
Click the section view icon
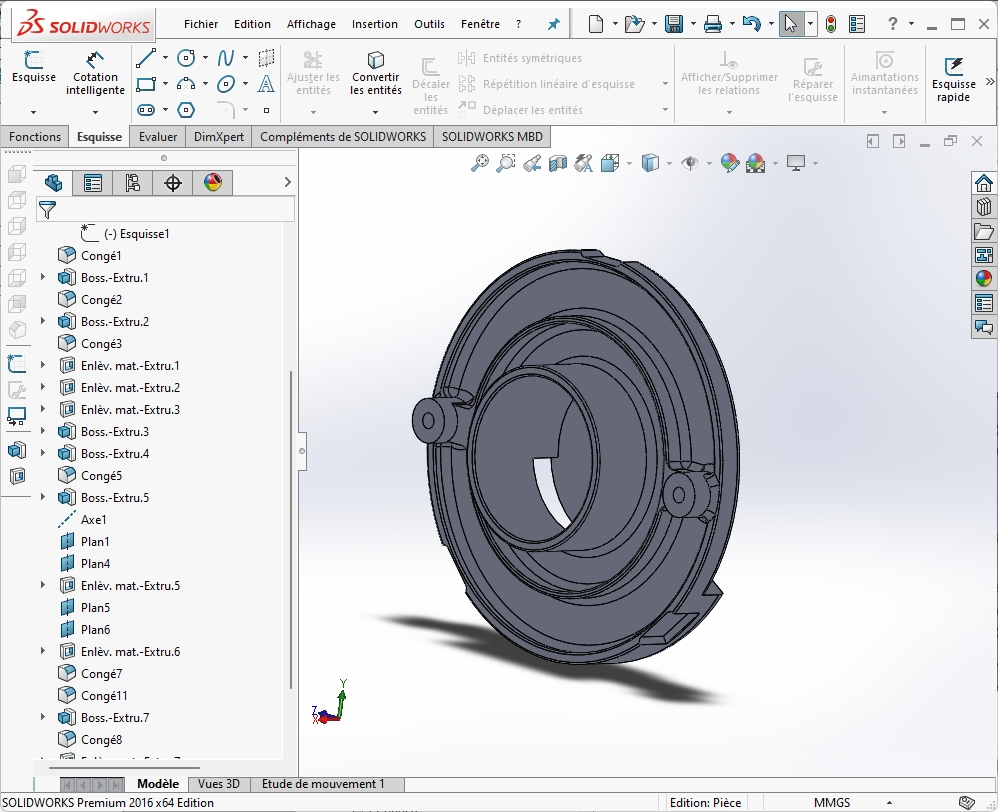(x=558, y=163)
